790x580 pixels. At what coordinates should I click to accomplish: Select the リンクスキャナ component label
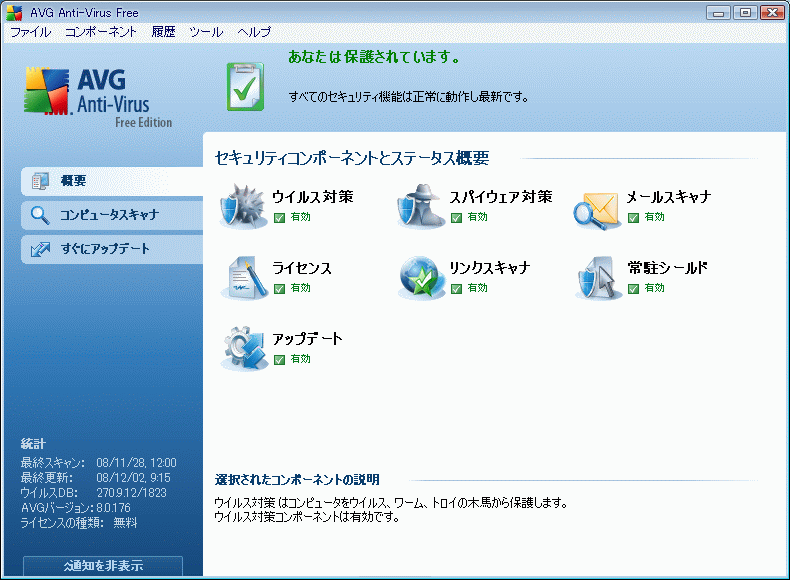tap(490, 268)
